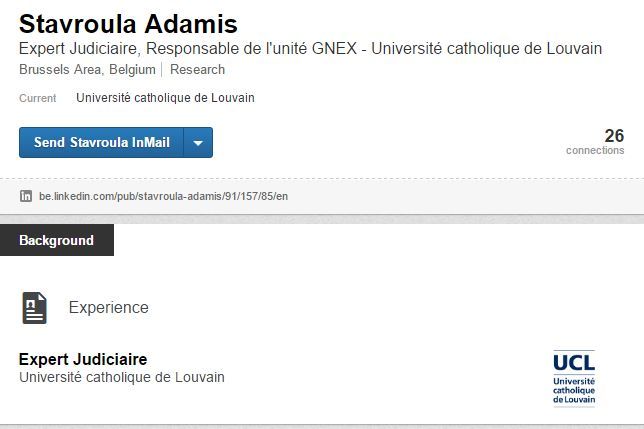Open the UCL university logo
This screenshot has width=644, height=429.
point(574,378)
